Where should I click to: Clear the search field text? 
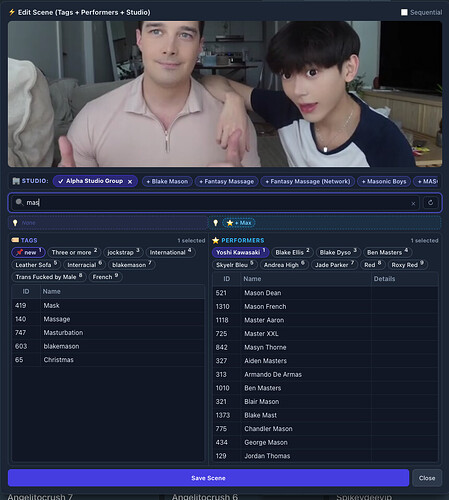point(413,203)
